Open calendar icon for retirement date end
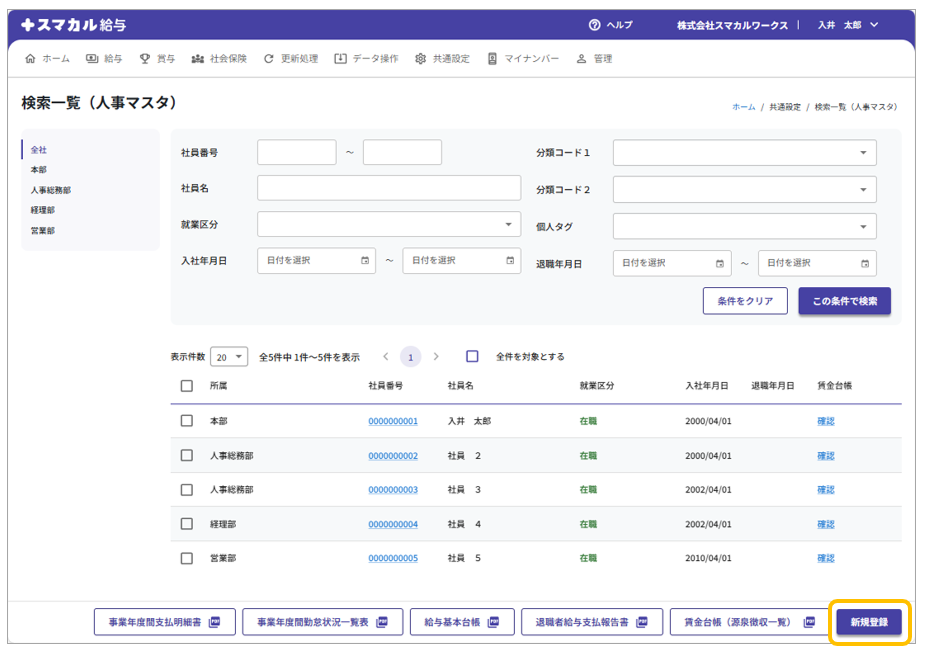 pos(865,264)
